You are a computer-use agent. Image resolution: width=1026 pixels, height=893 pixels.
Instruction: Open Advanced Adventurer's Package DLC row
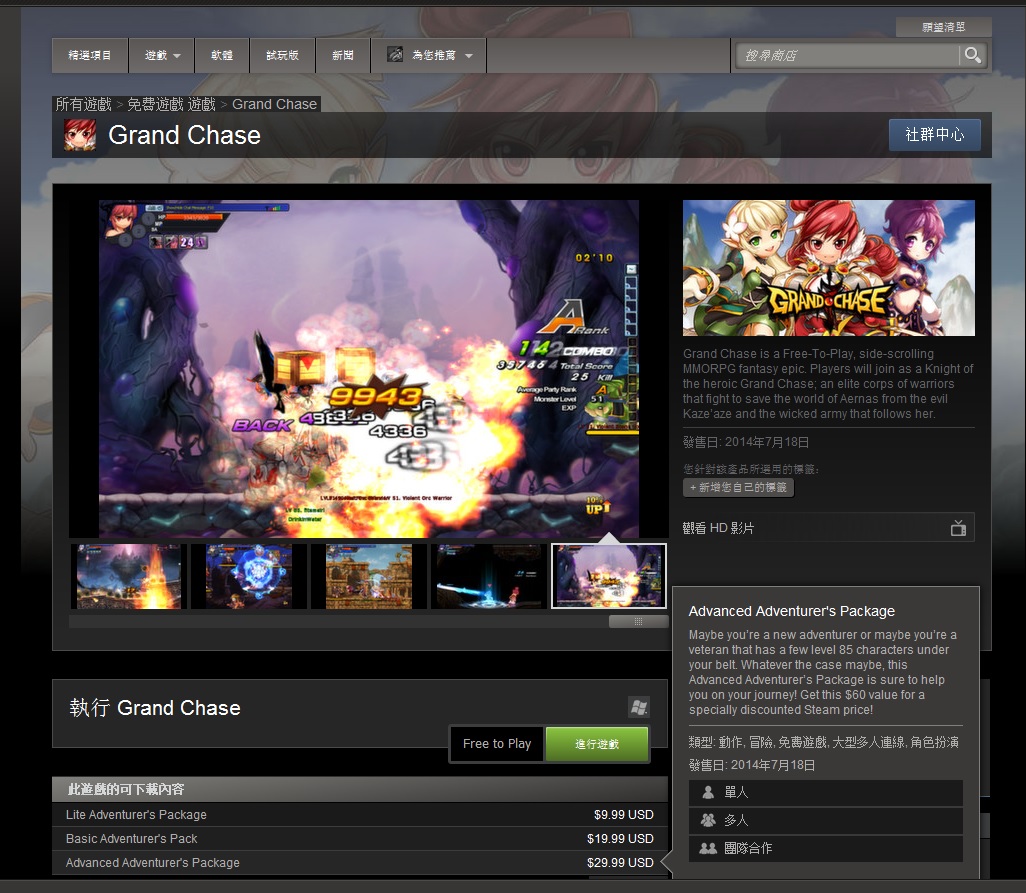pyautogui.click(x=360, y=863)
